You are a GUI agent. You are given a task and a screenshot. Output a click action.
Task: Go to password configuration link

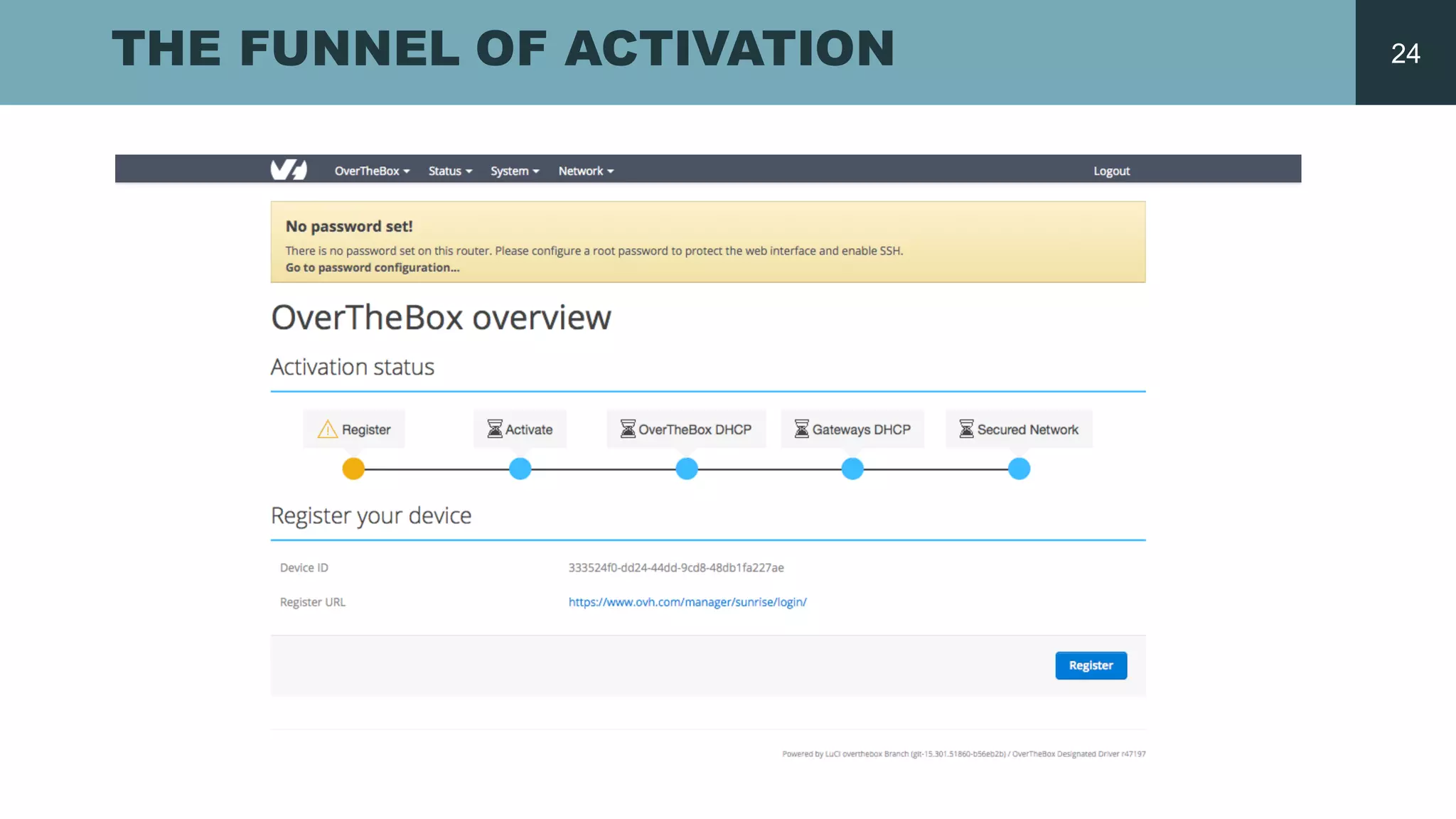373,267
